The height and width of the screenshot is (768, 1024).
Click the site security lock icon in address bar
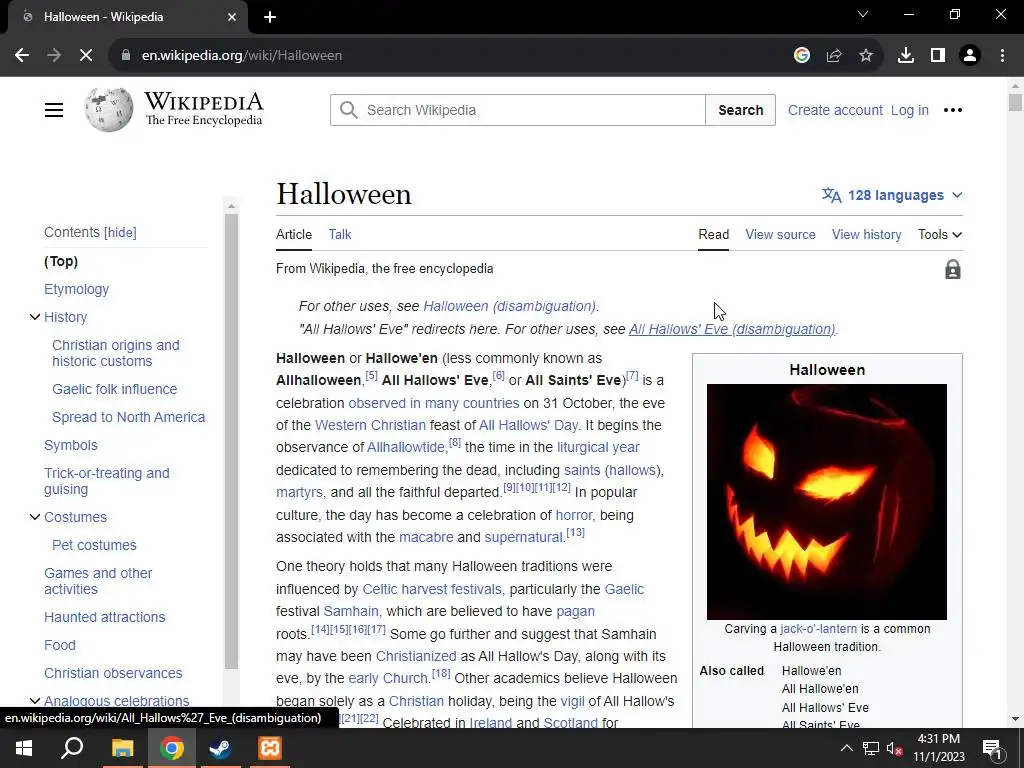[x=126, y=56]
